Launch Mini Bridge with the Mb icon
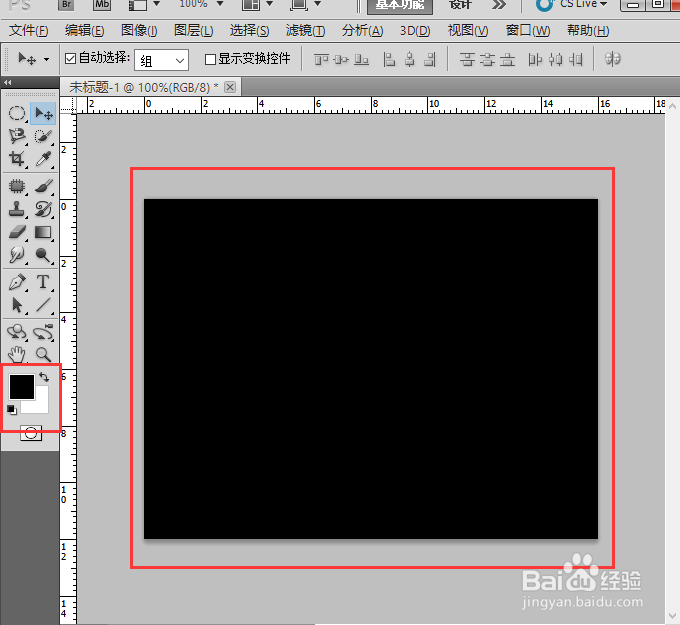680x625 pixels. [102, 4]
